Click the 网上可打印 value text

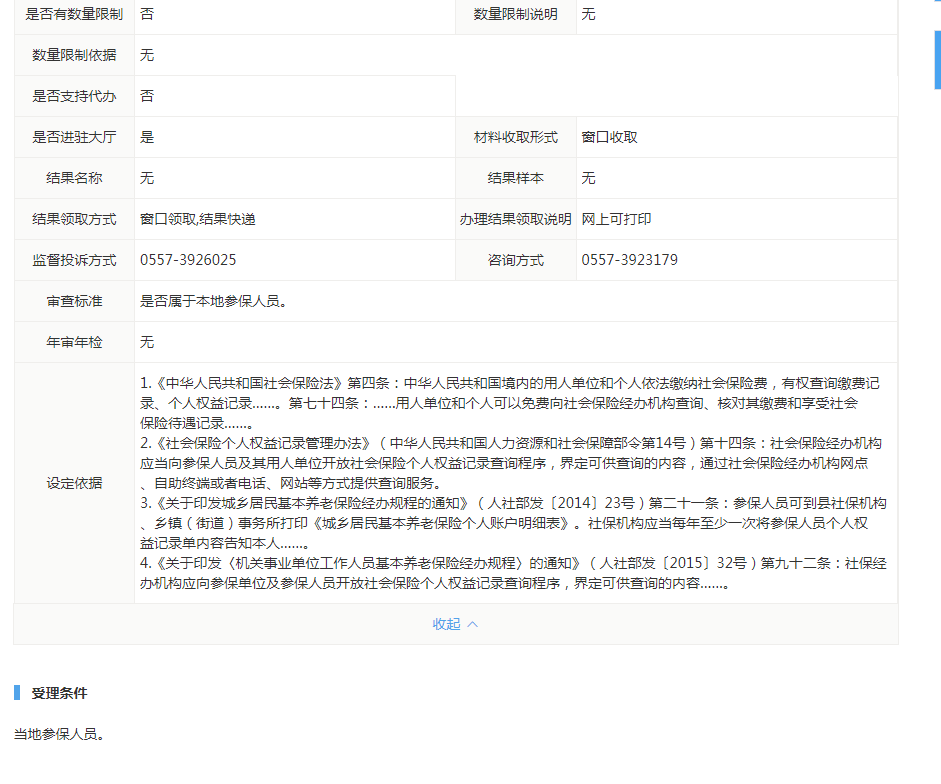pos(616,219)
